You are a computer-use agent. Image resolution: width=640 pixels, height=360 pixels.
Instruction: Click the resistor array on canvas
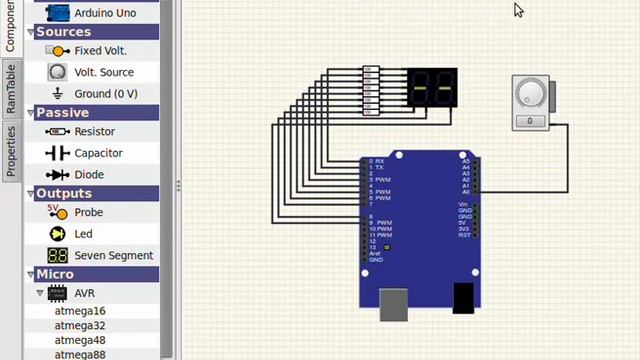coord(371,91)
